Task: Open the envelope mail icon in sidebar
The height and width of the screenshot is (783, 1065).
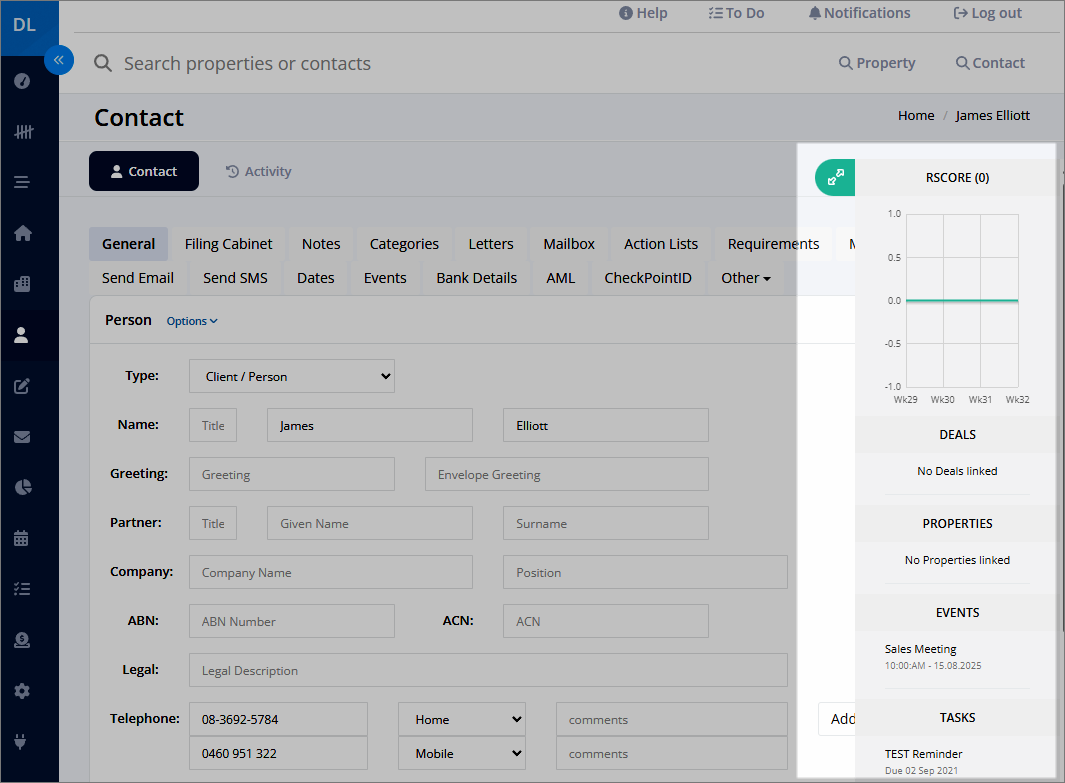Action: pyautogui.click(x=22, y=437)
